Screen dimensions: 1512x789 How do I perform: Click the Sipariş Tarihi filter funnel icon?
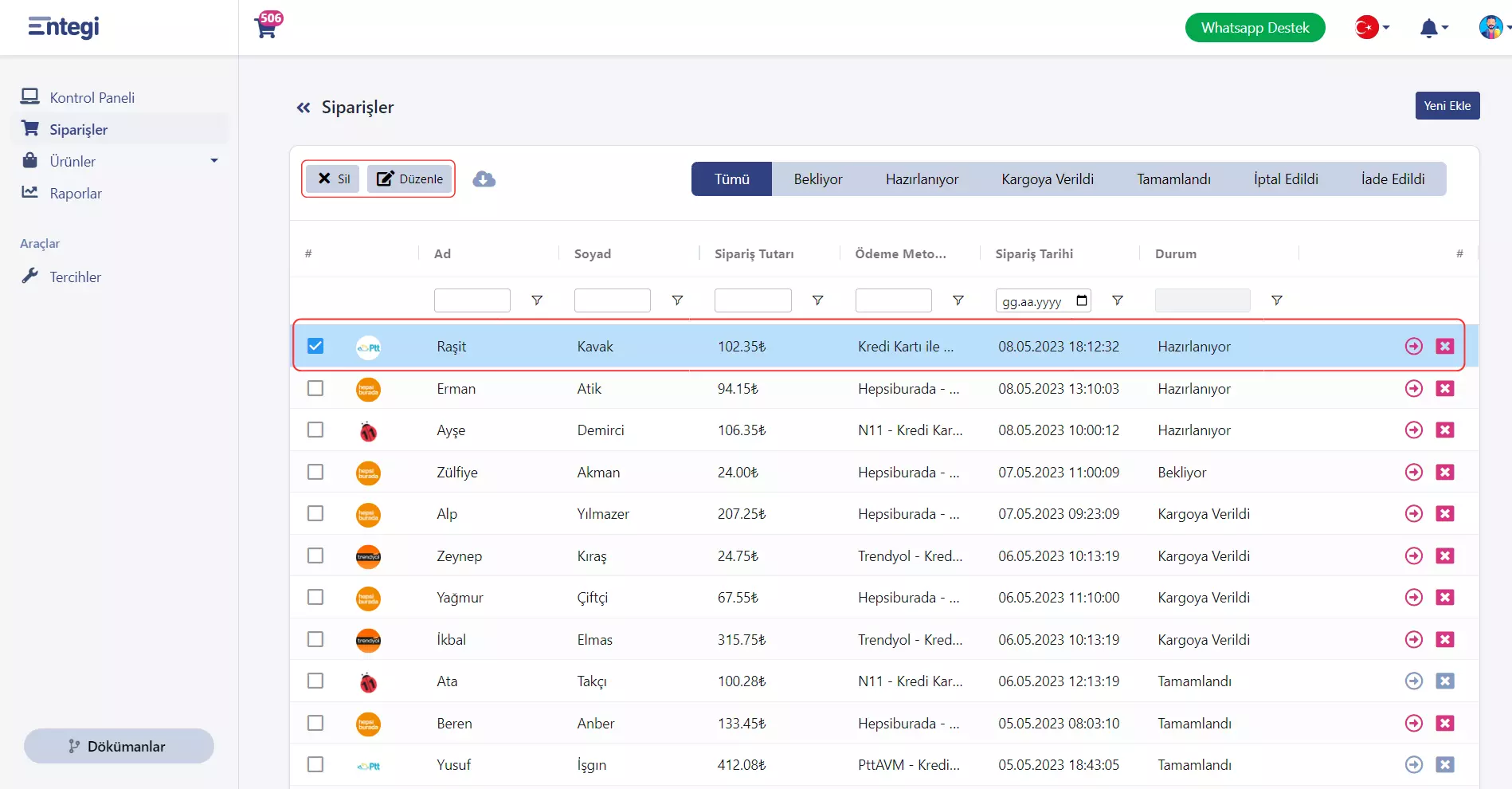pos(1118,300)
